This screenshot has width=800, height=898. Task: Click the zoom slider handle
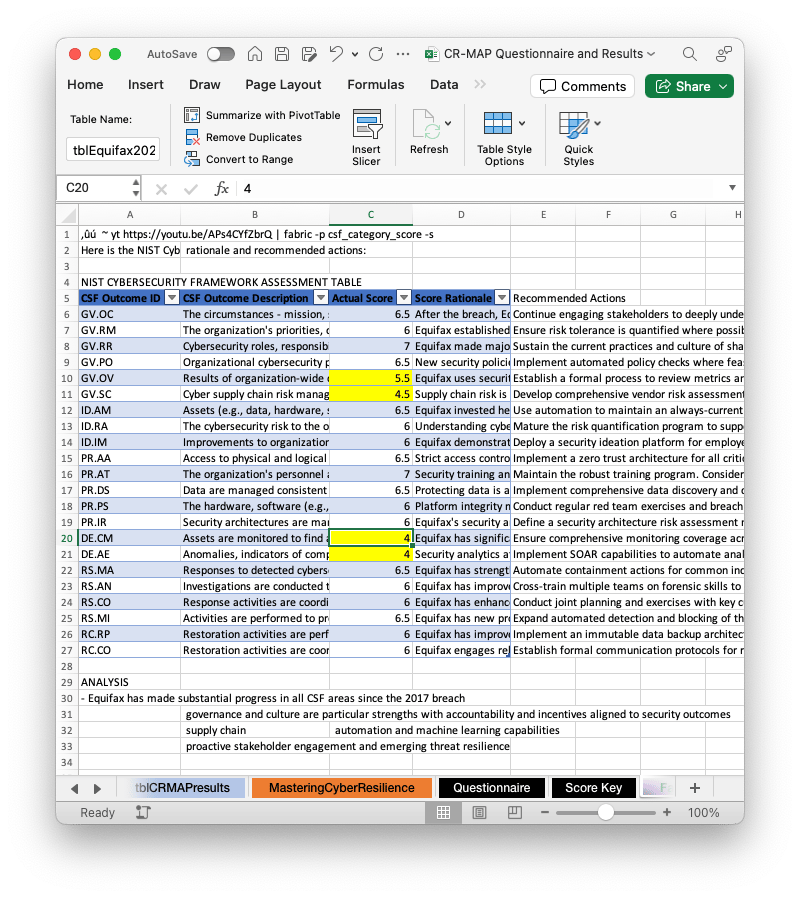tap(605, 812)
